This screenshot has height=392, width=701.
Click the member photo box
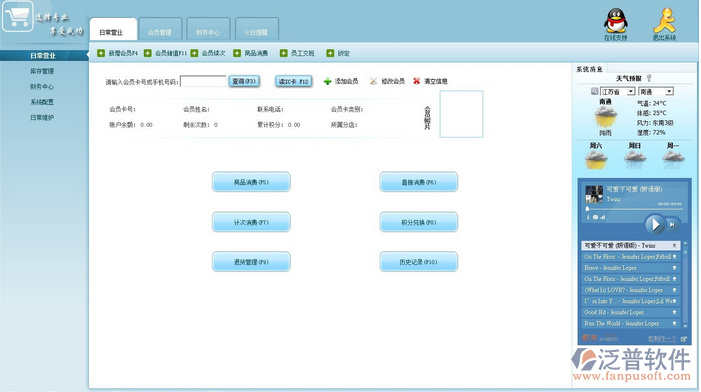tap(461, 114)
